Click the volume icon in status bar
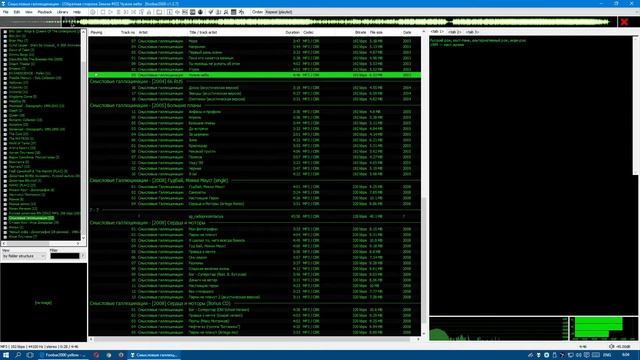Screen dimensions: 640x360 click(x=611, y=347)
